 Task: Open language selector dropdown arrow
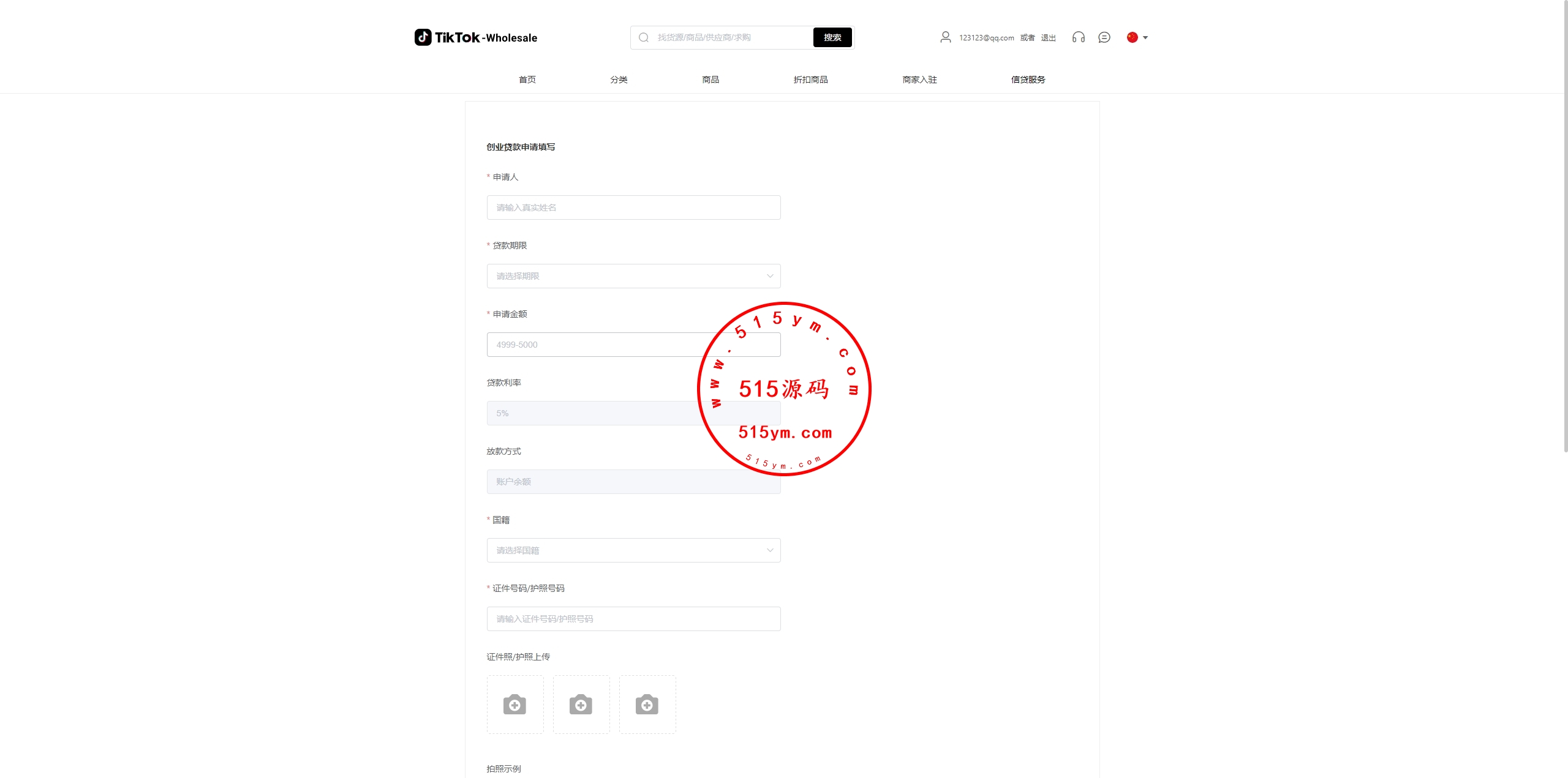pyautogui.click(x=1145, y=37)
